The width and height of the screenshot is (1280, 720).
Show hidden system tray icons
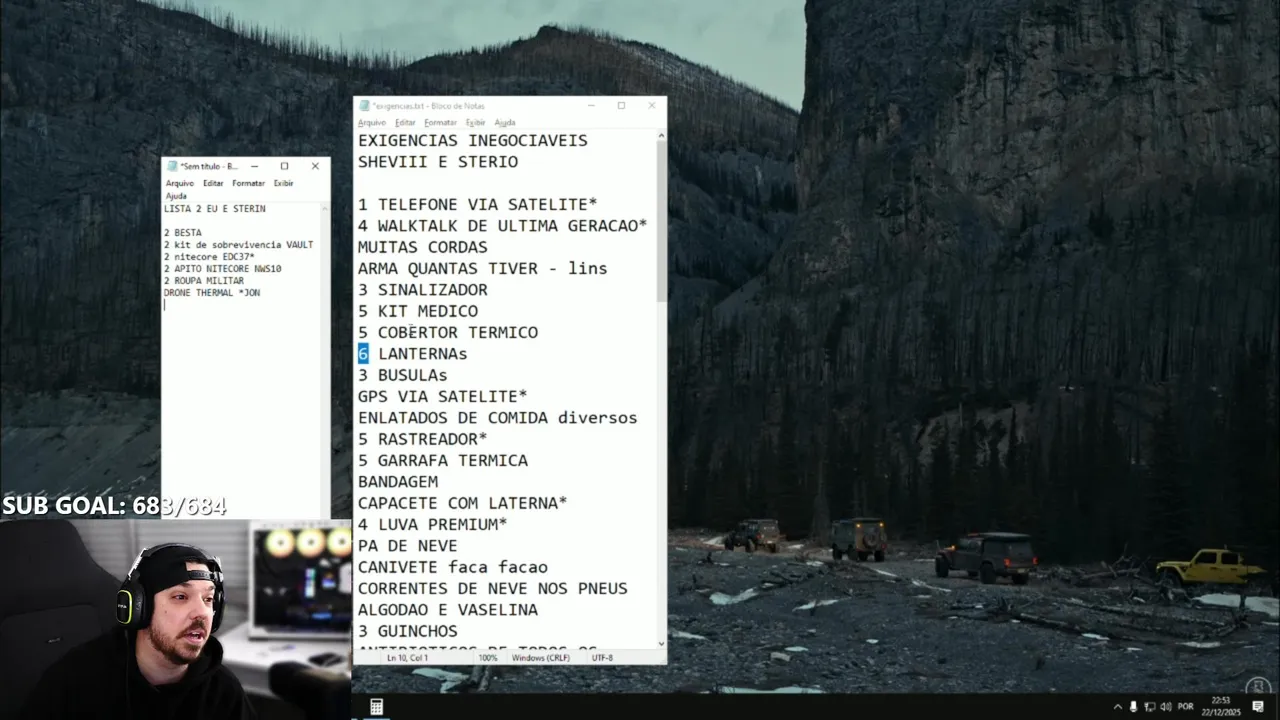1118,707
